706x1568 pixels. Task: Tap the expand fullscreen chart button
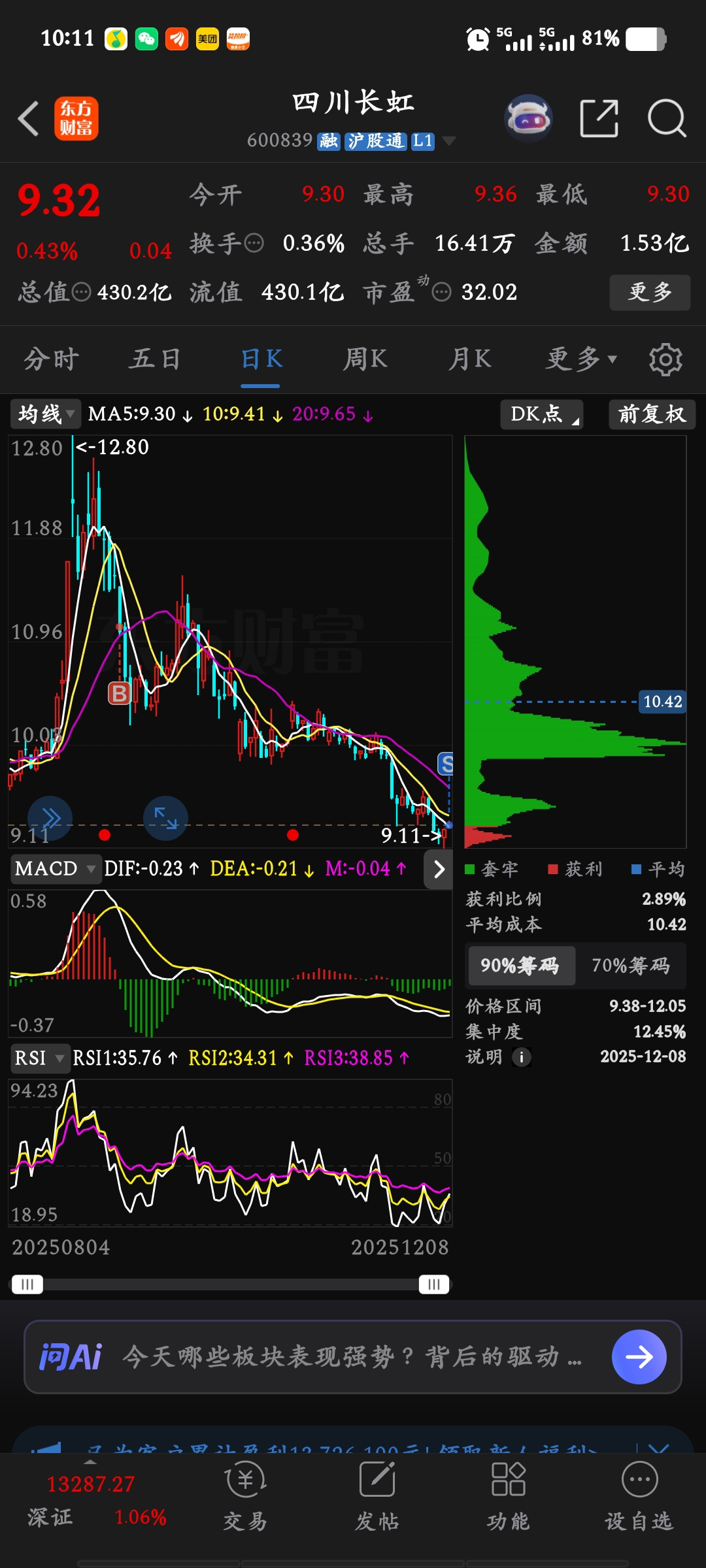[x=165, y=817]
